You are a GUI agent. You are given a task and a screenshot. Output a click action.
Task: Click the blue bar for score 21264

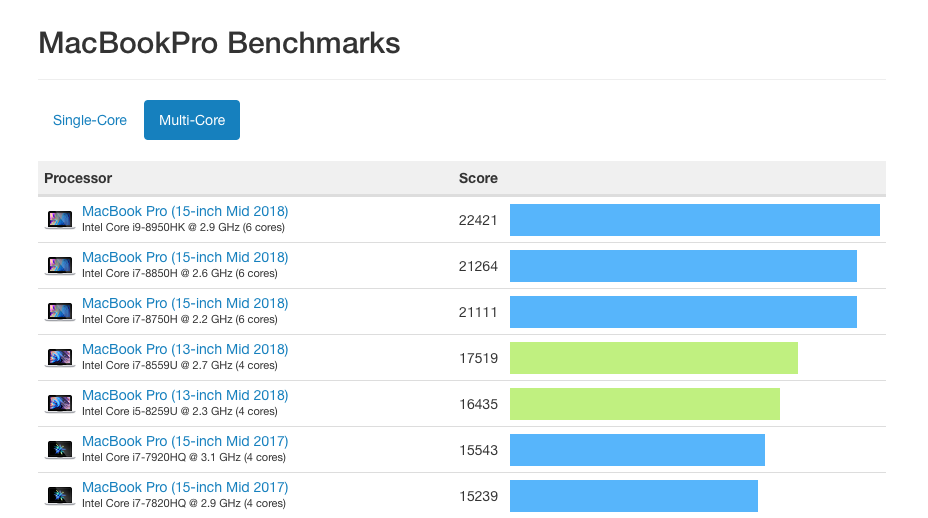pyautogui.click(x=684, y=266)
